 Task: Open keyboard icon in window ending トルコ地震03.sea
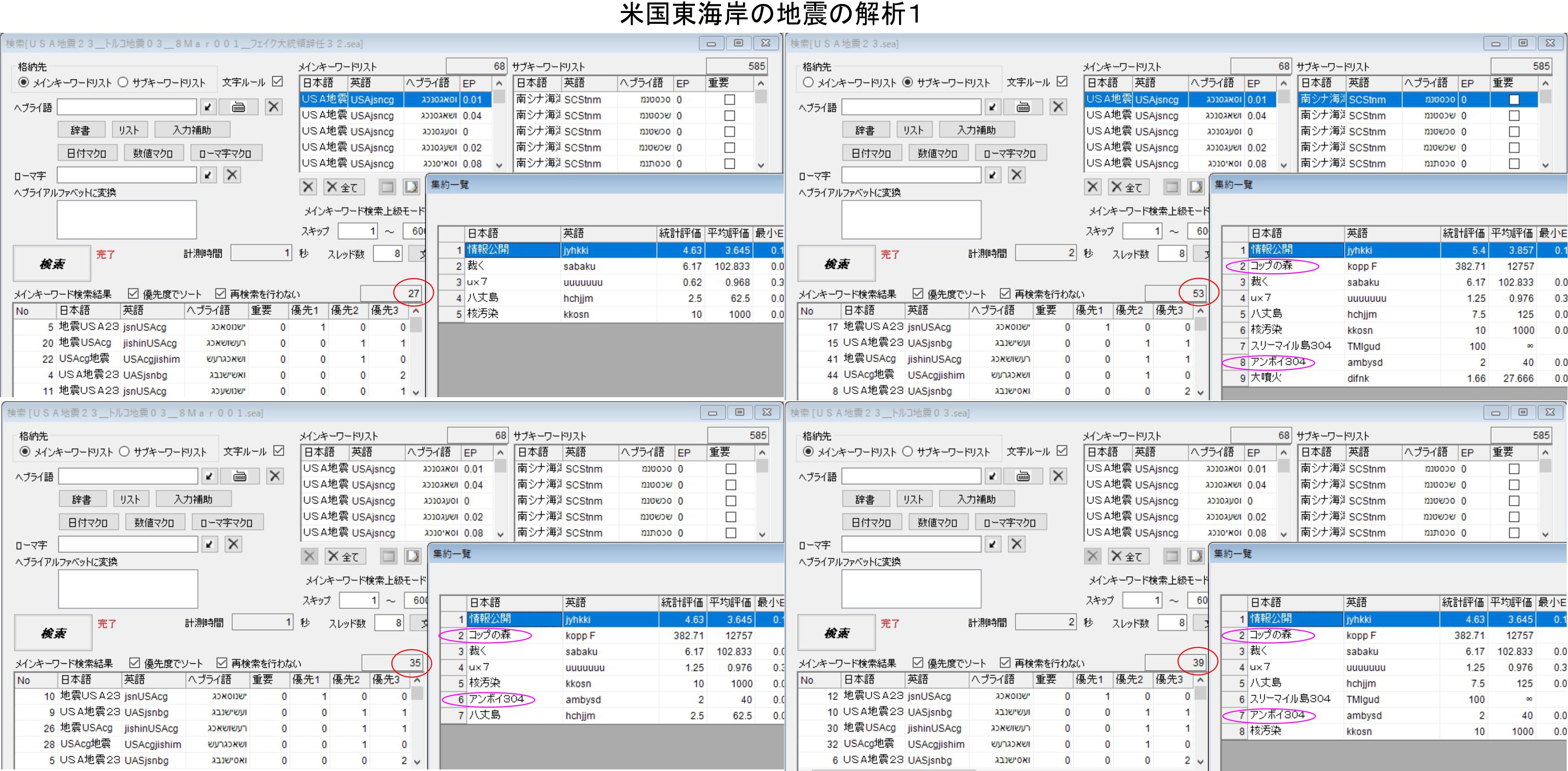(1023, 476)
